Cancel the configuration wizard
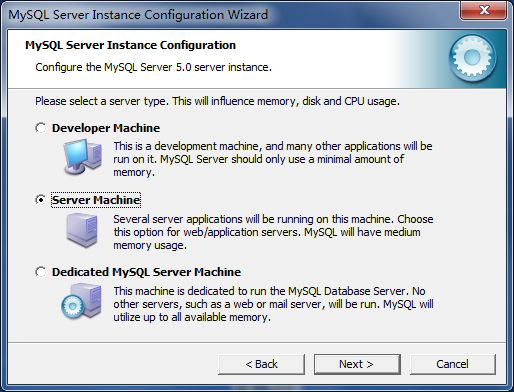Screen dimensions: 514x392 point(453,364)
